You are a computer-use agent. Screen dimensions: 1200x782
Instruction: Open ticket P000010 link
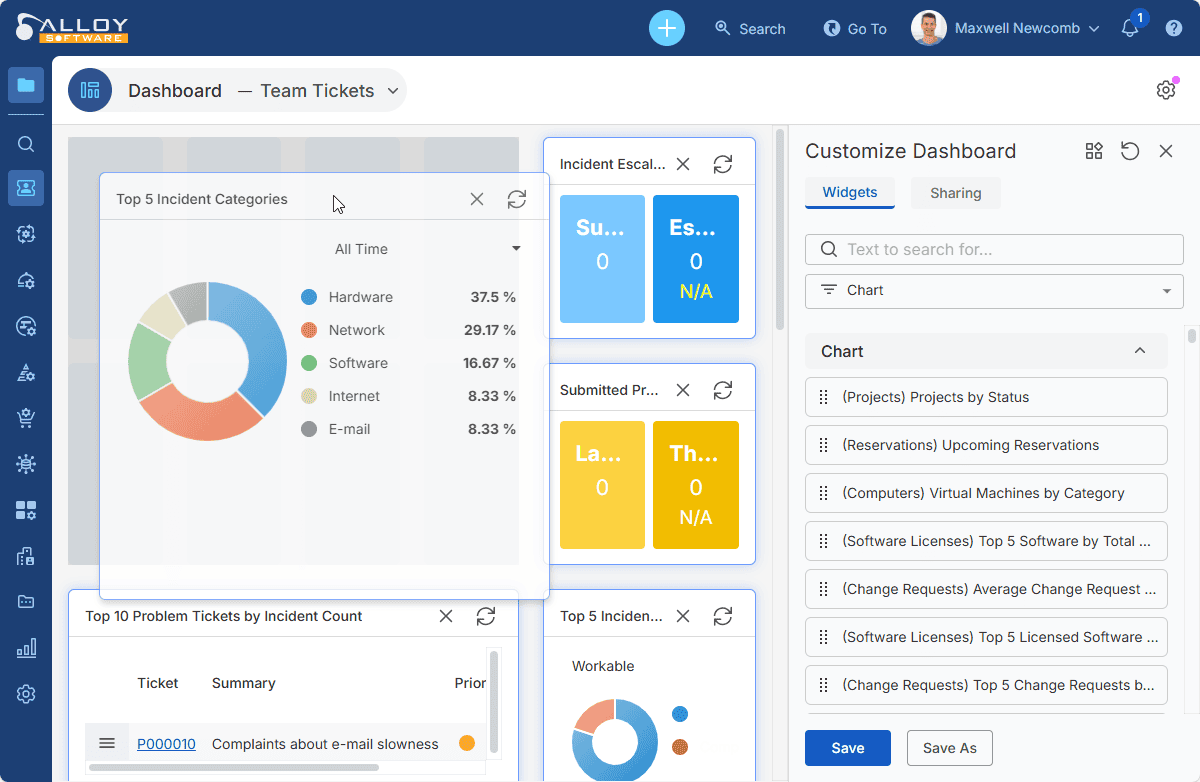click(166, 744)
